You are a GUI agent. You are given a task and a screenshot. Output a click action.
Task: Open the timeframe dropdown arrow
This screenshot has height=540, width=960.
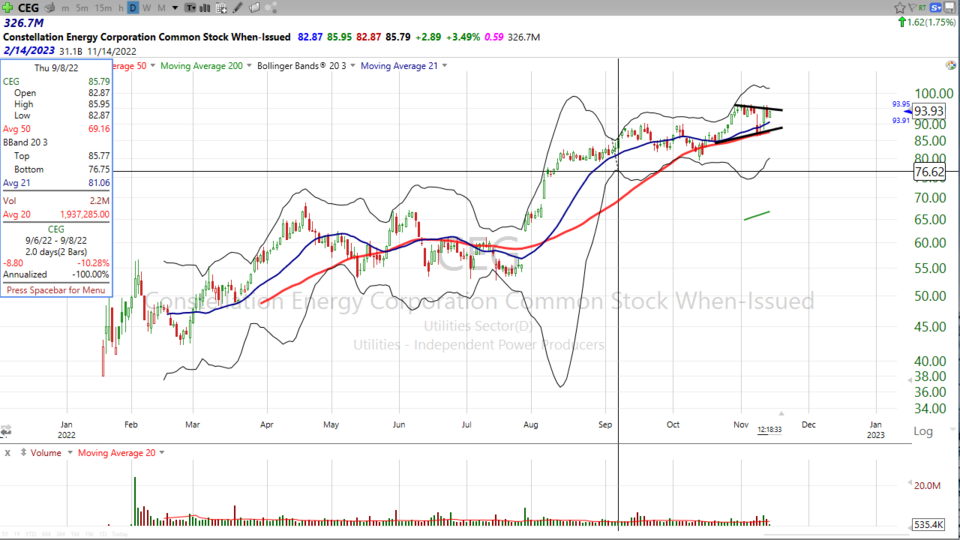175,8
